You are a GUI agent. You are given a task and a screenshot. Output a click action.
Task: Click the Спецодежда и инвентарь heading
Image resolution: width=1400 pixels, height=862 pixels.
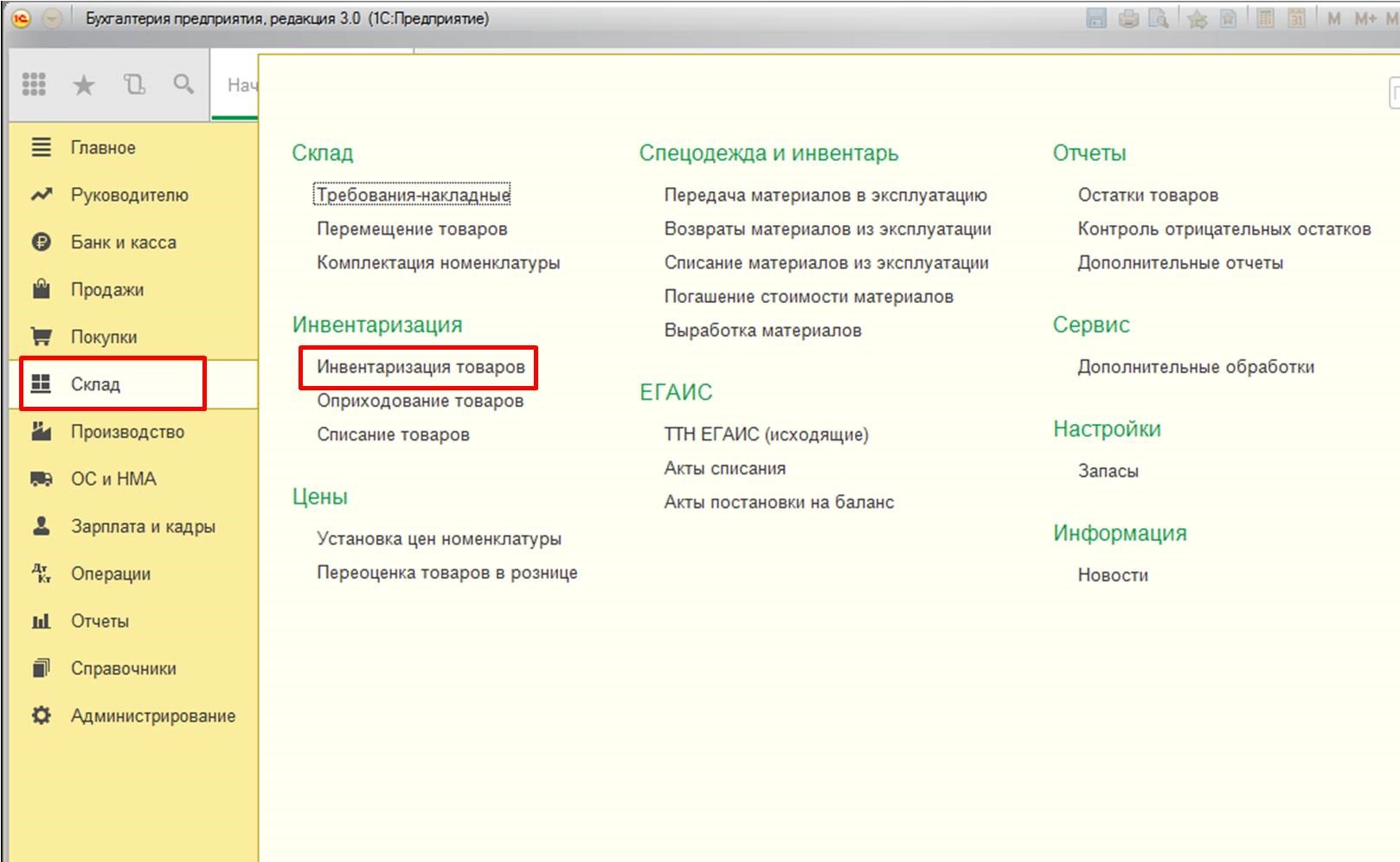pyautogui.click(x=768, y=153)
